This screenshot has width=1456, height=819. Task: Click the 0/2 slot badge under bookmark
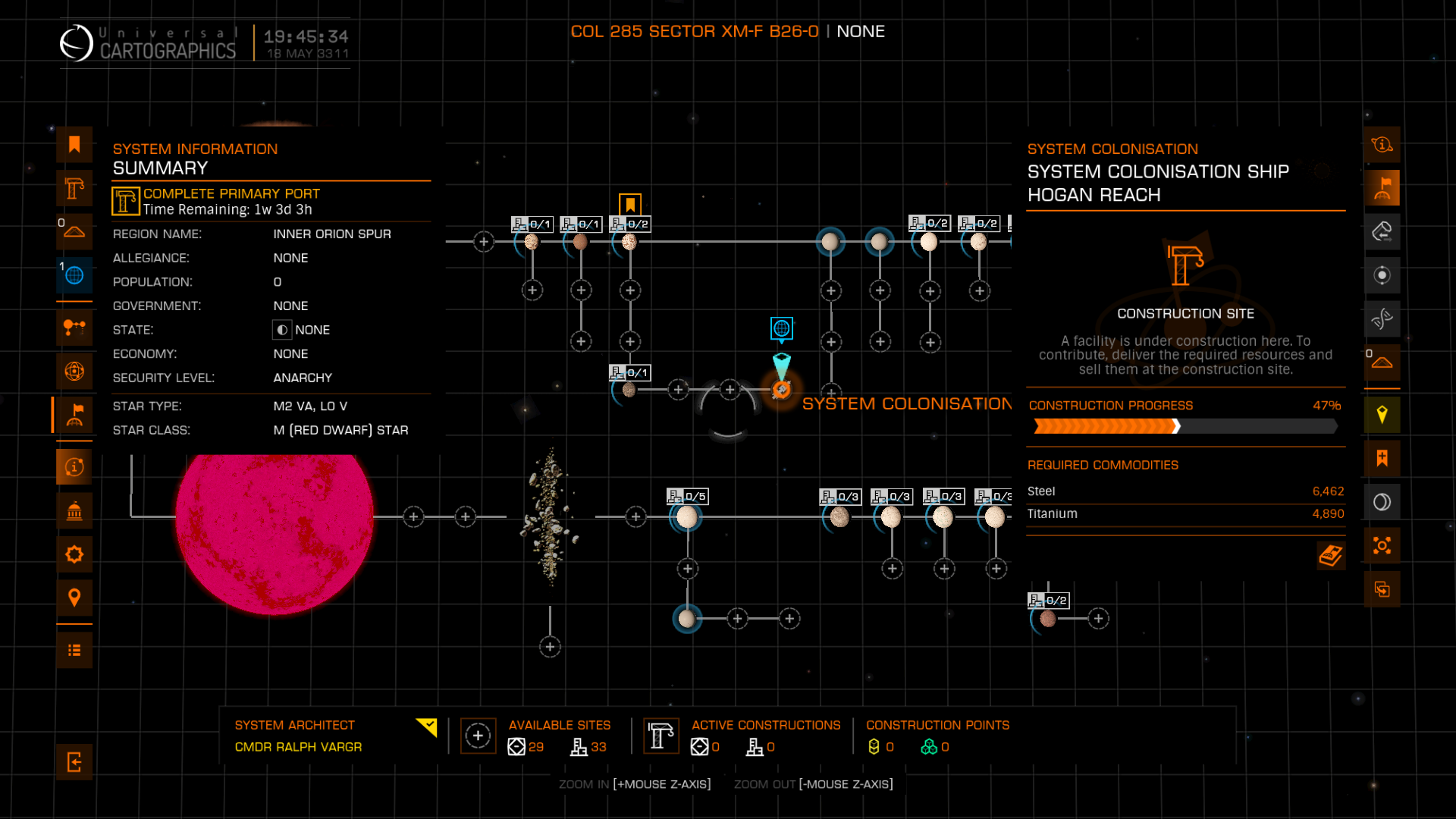point(629,224)
